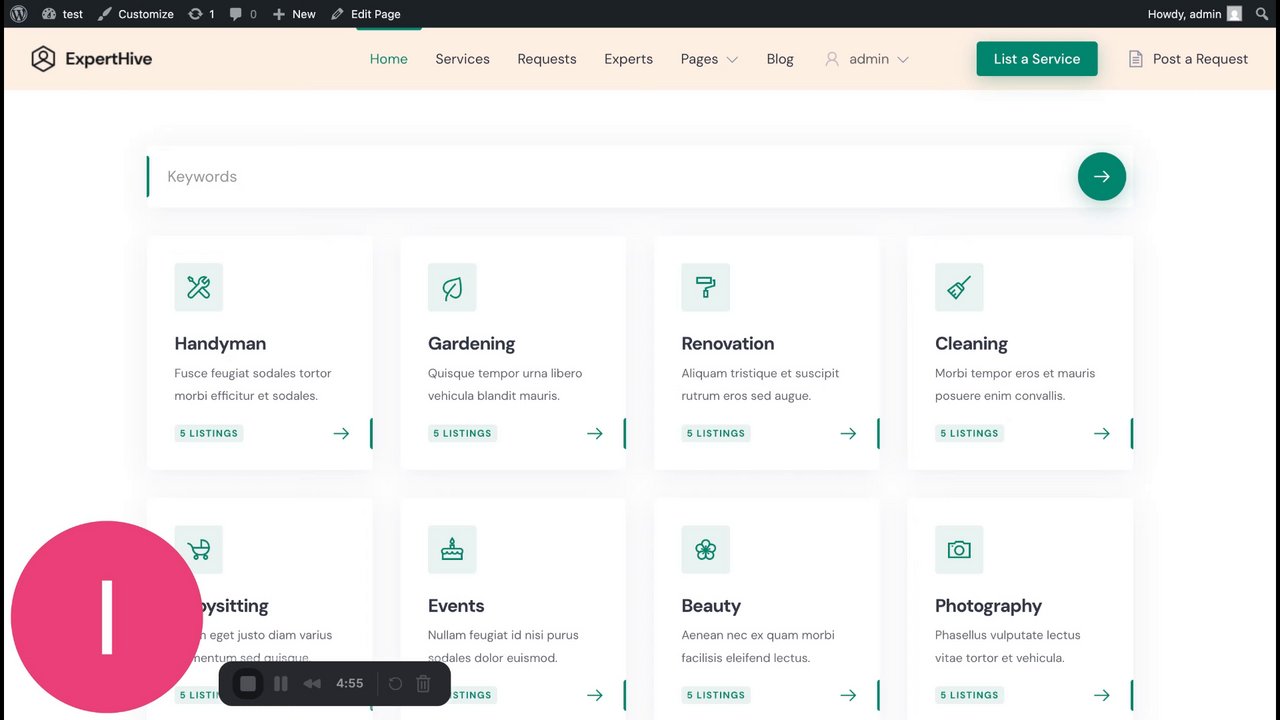Click the Events cake icon
Viewport: 1280px width, 720px height.
pos(452,549)
